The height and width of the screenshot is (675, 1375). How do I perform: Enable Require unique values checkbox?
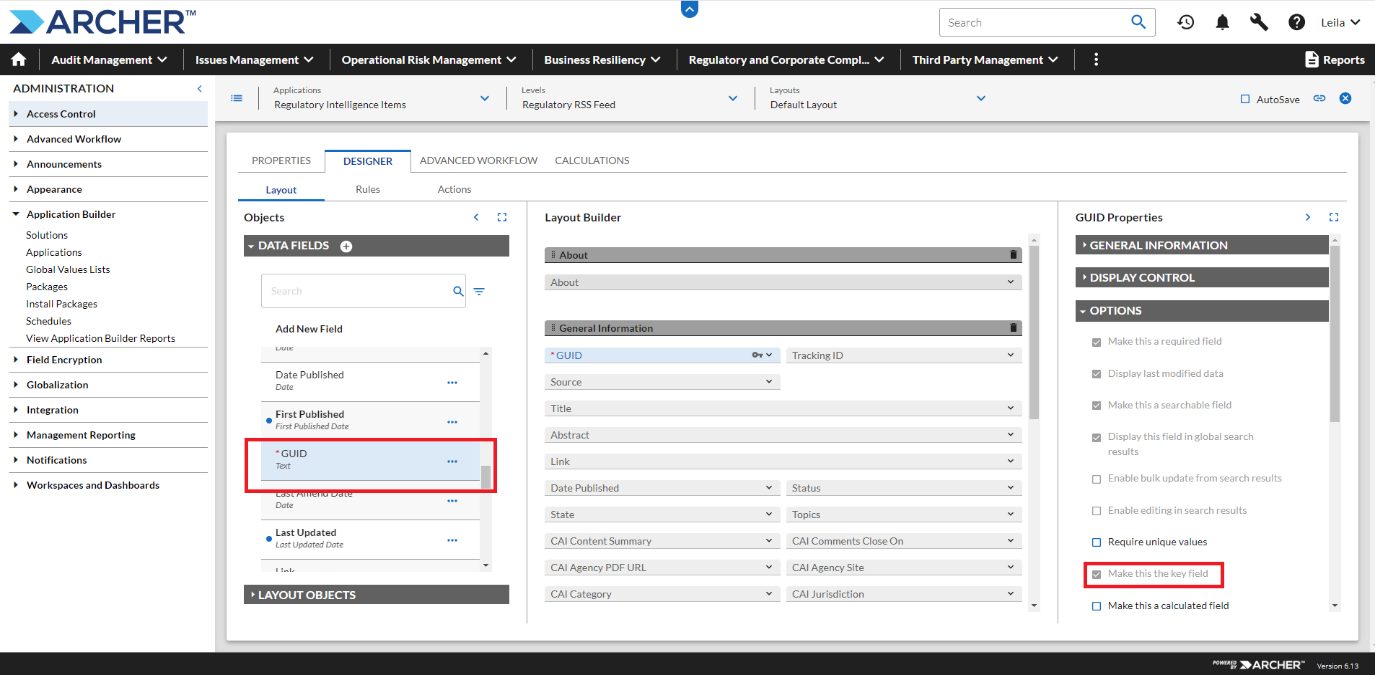[1097, 542]
